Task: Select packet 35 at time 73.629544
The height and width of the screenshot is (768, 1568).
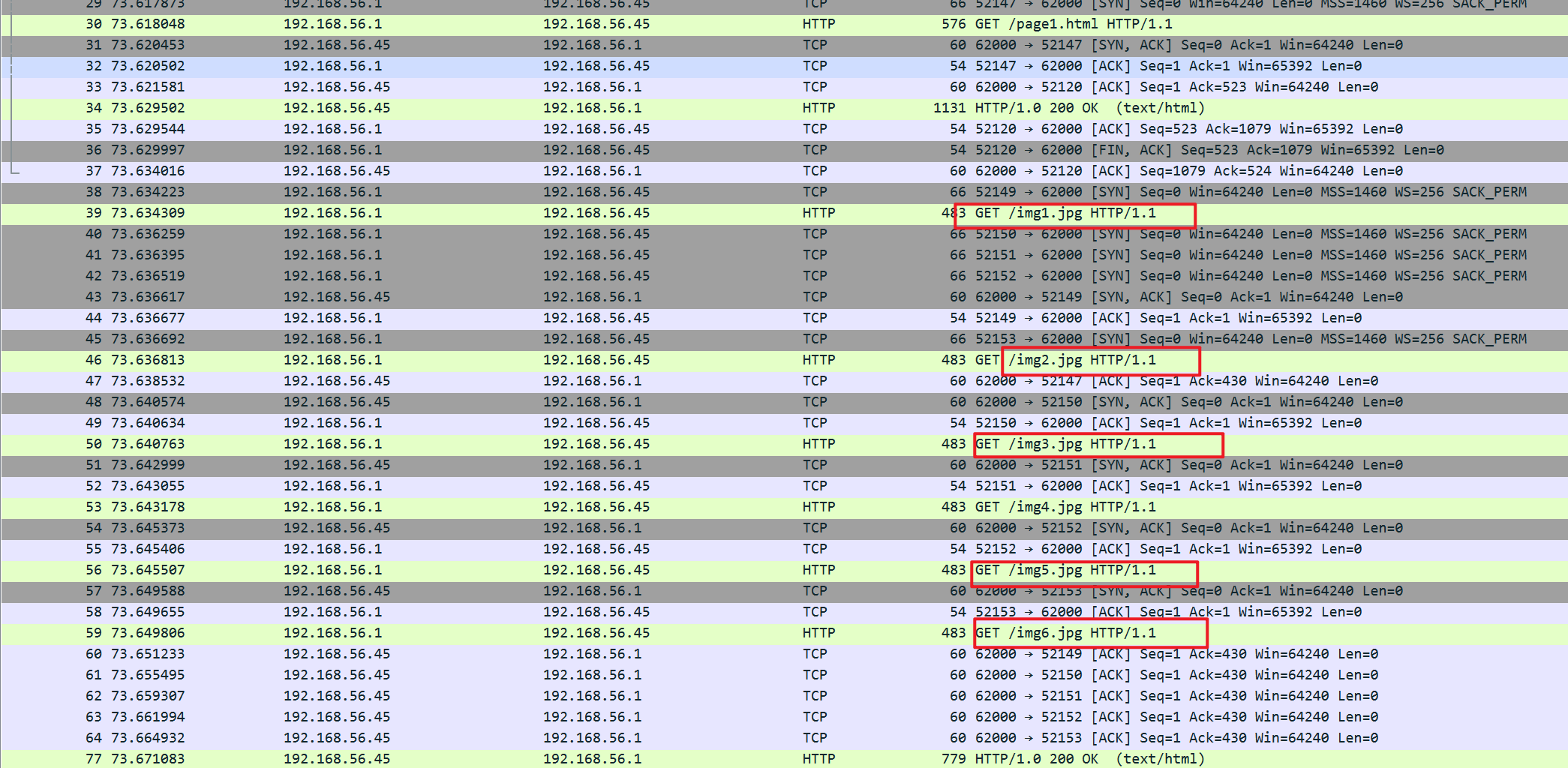Action: point(784,129)
